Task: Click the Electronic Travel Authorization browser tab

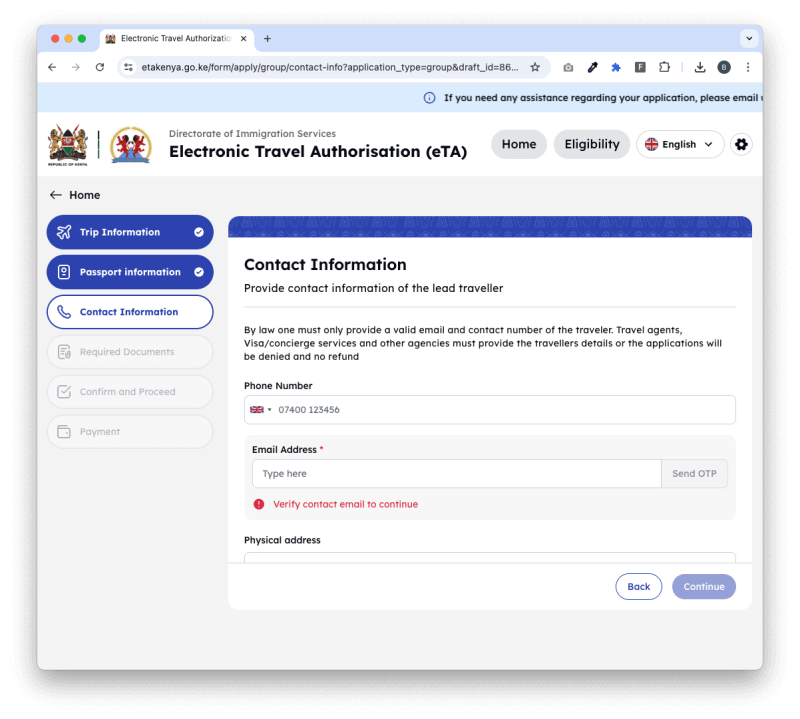Action: click(x=177, y=39)
